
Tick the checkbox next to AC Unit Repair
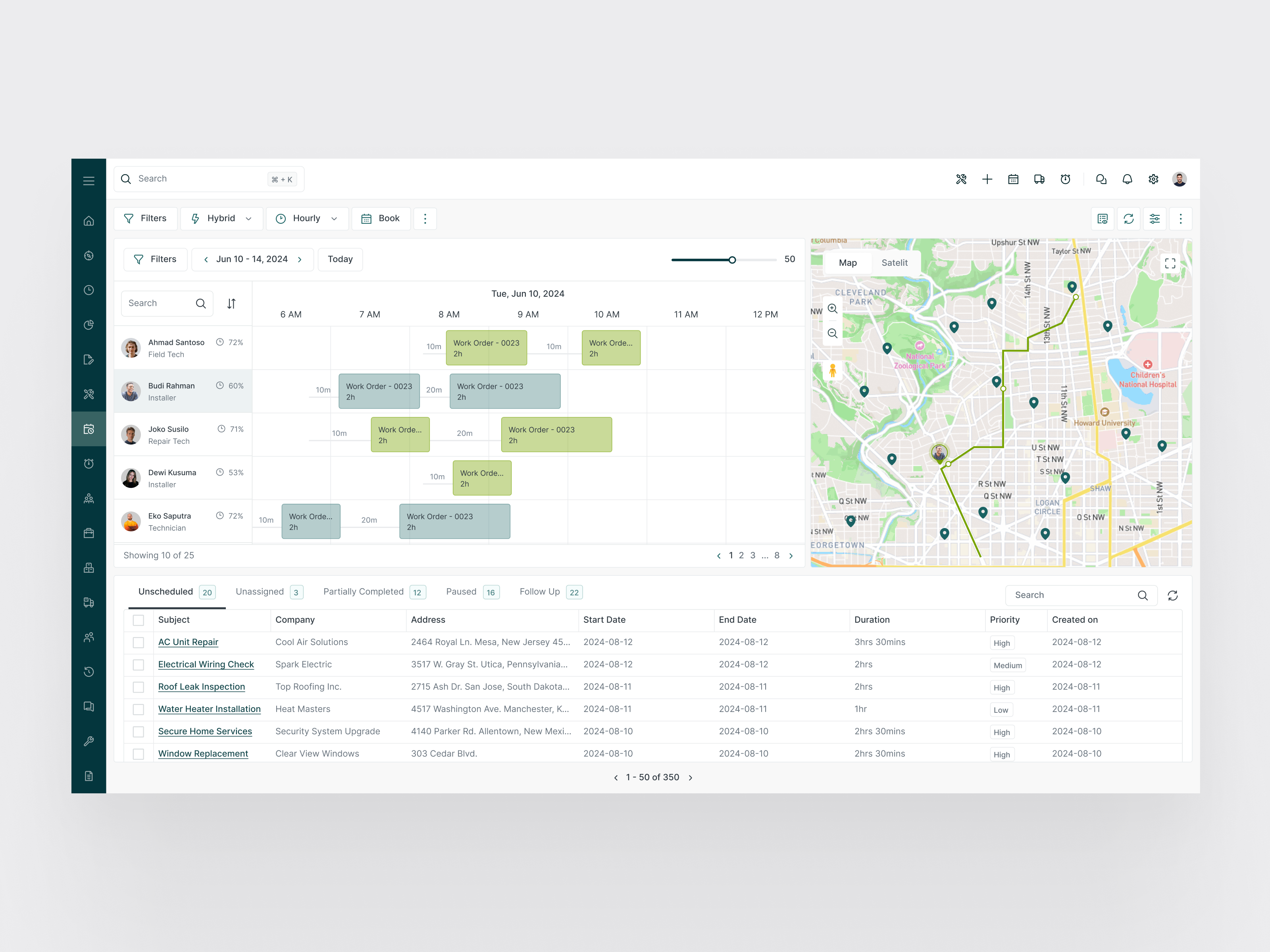[139, 643]
